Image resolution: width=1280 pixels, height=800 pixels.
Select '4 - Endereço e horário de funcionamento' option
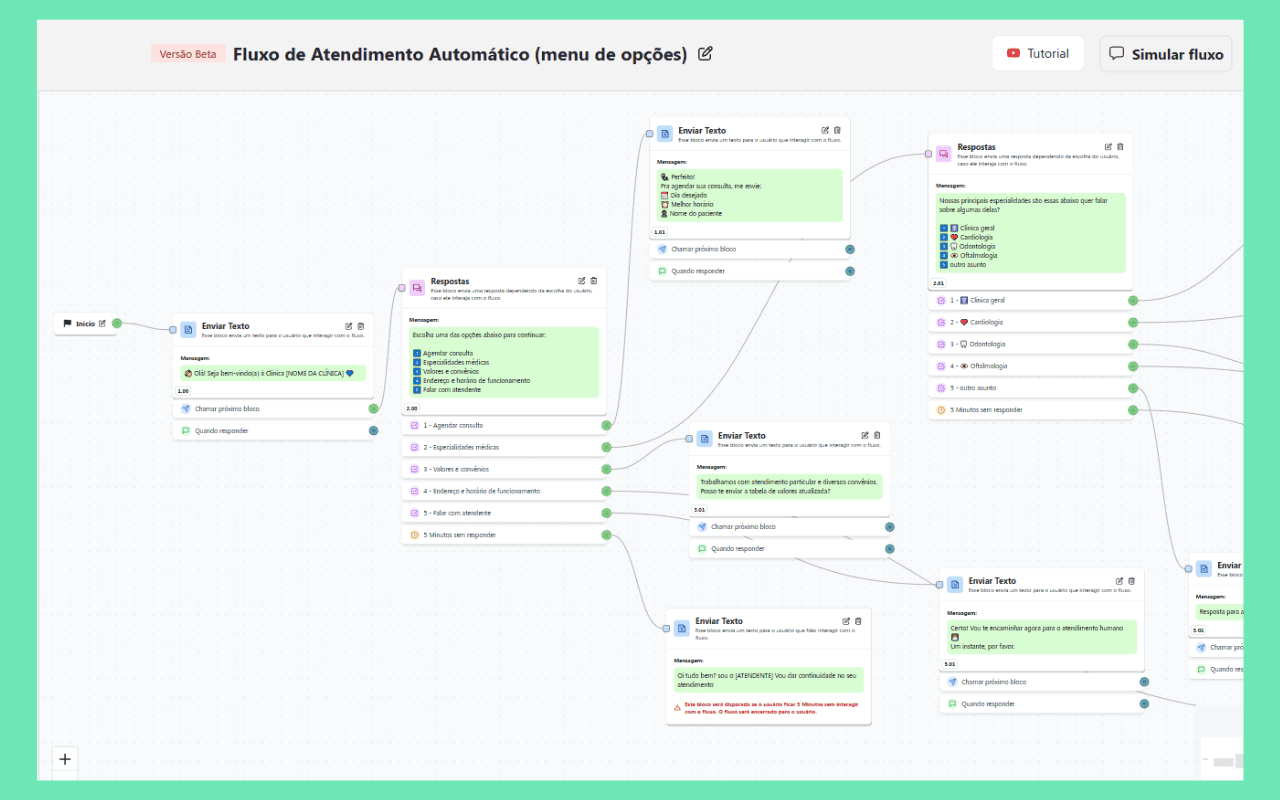coord(500,491)
